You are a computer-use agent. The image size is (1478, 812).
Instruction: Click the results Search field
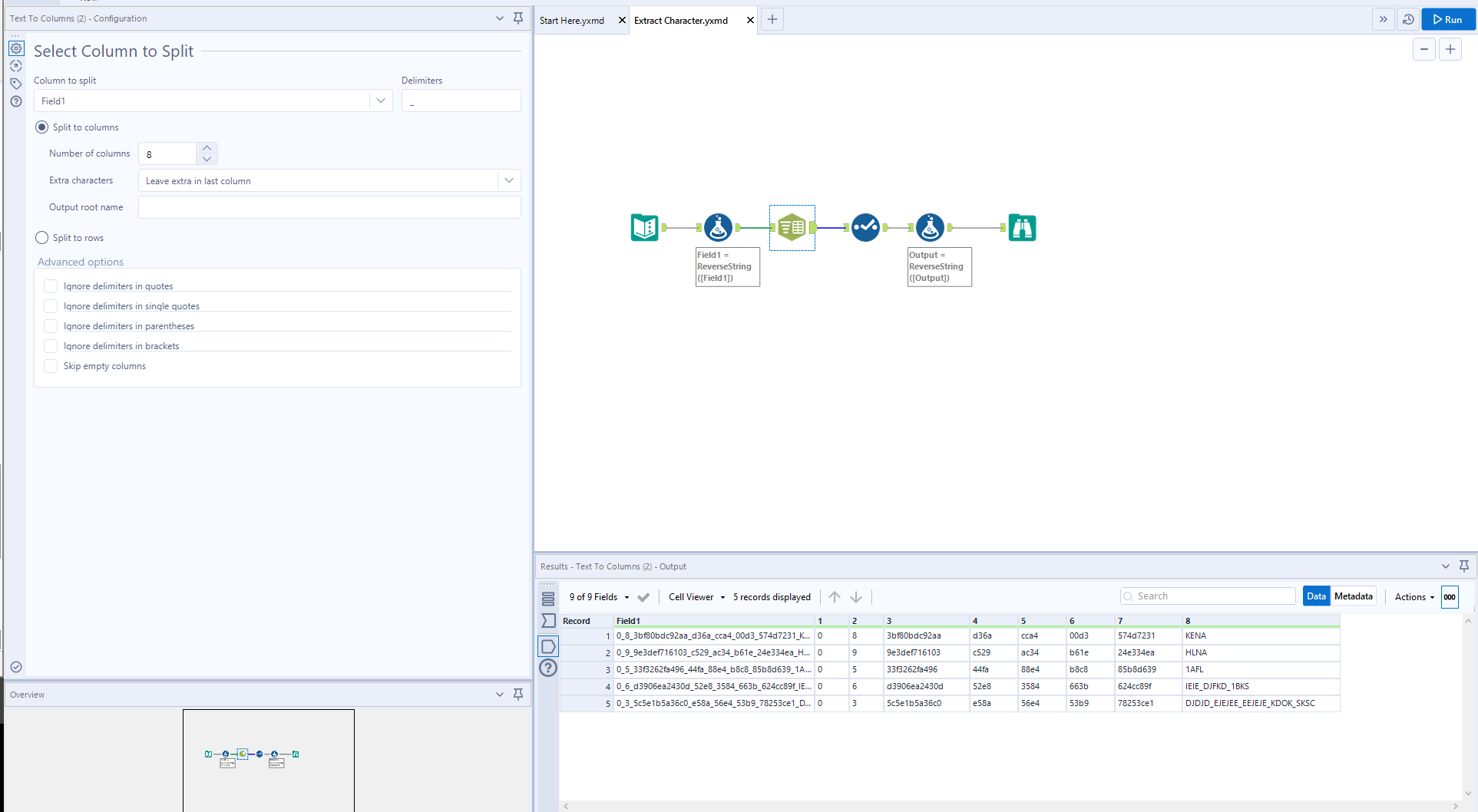[x=1213, y=596]
